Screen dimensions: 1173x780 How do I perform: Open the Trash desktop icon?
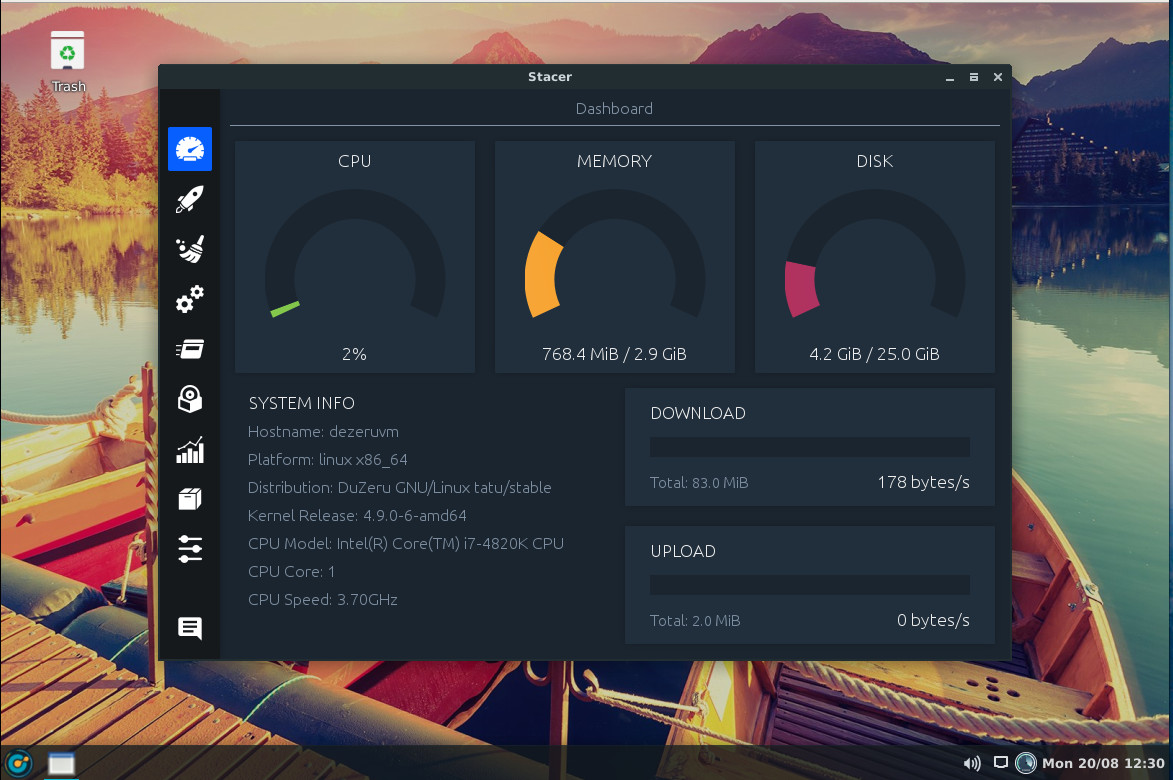tap(68, 62)
